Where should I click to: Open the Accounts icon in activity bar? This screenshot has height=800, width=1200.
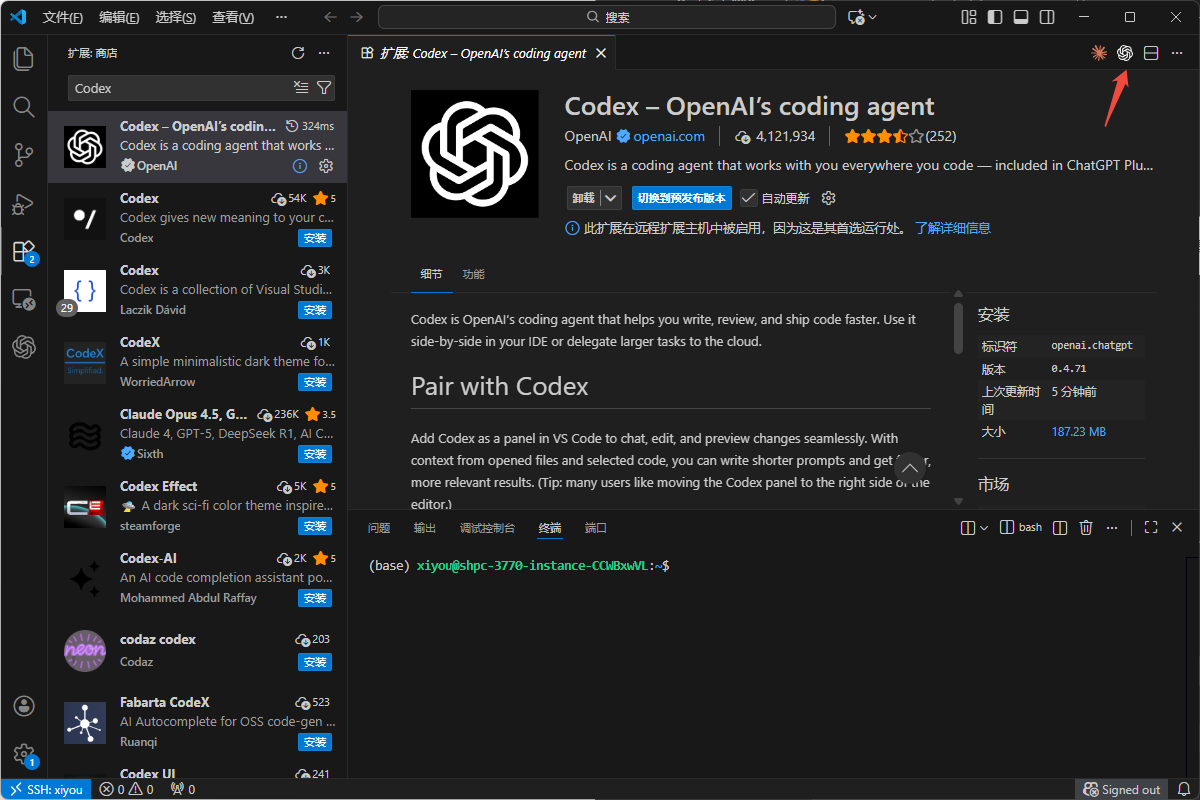tap(24, 706)
